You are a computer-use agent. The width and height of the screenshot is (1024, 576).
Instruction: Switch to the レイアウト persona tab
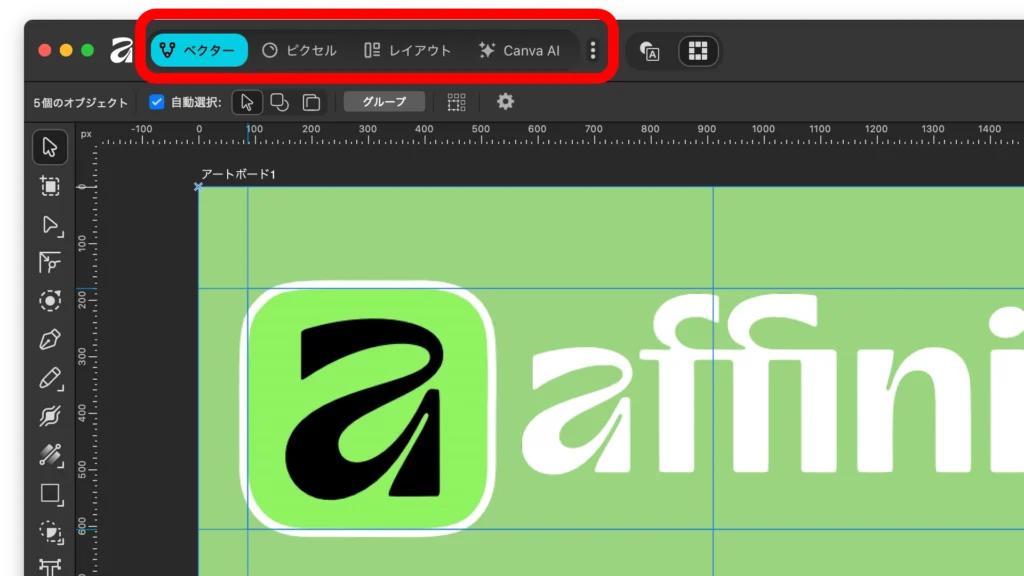407,50
